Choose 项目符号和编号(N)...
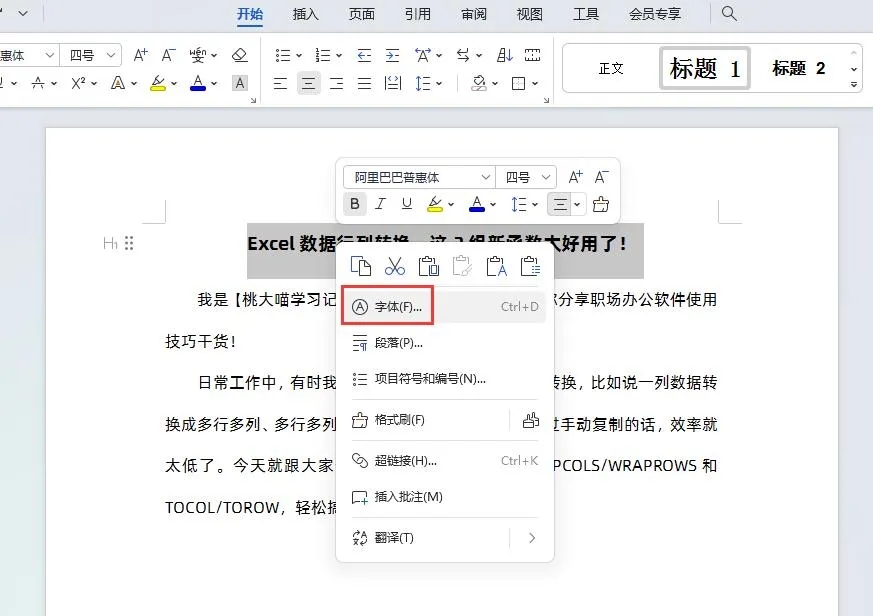 click(444, 379)
